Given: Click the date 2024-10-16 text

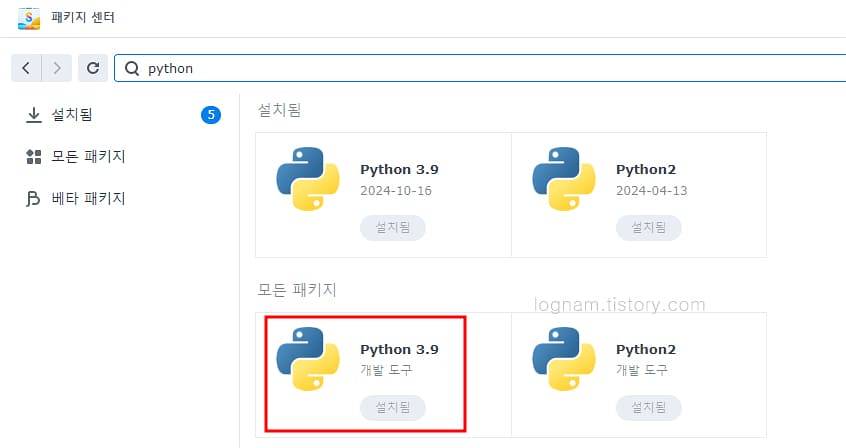Looking at the screenshot, I should click(x=396, y=191).
